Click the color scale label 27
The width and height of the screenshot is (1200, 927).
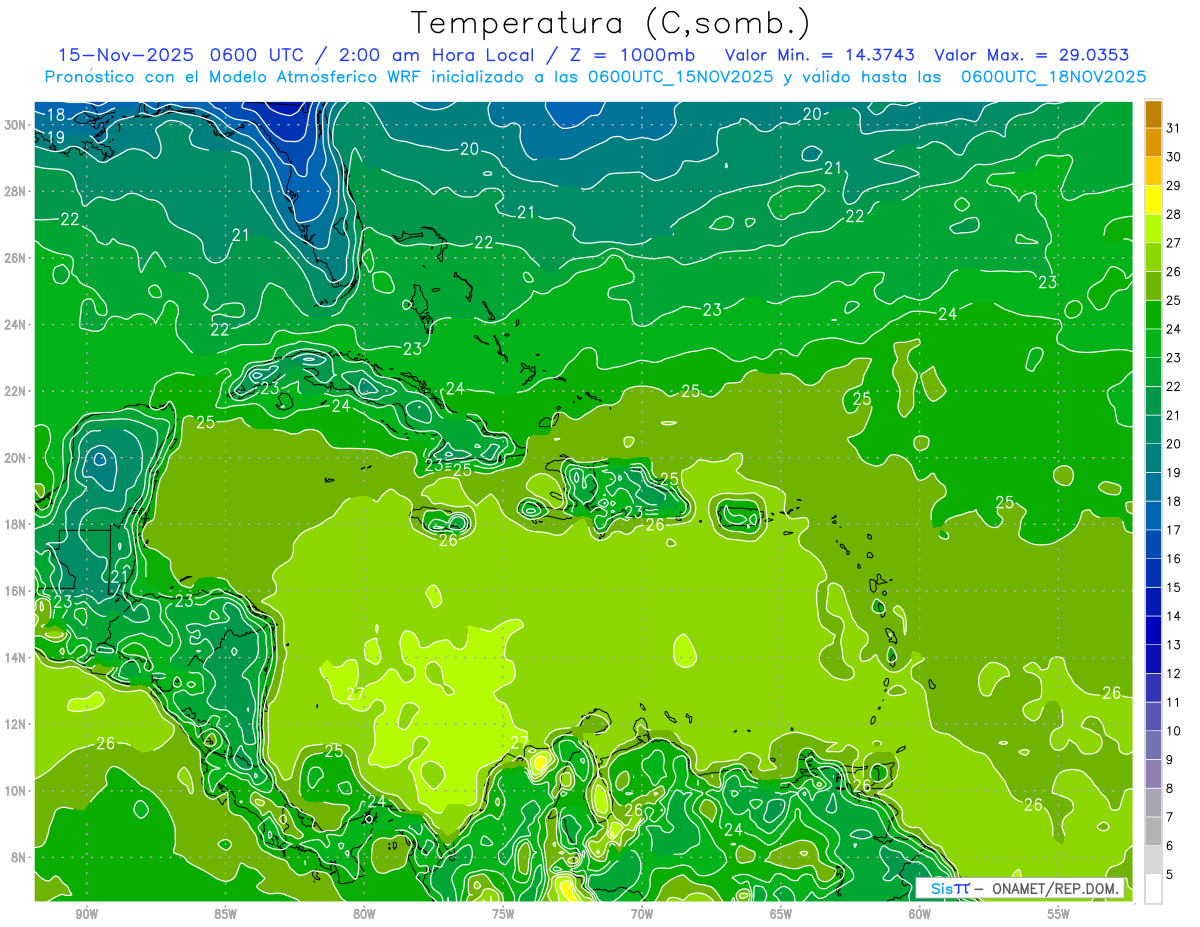[1174, 242]
